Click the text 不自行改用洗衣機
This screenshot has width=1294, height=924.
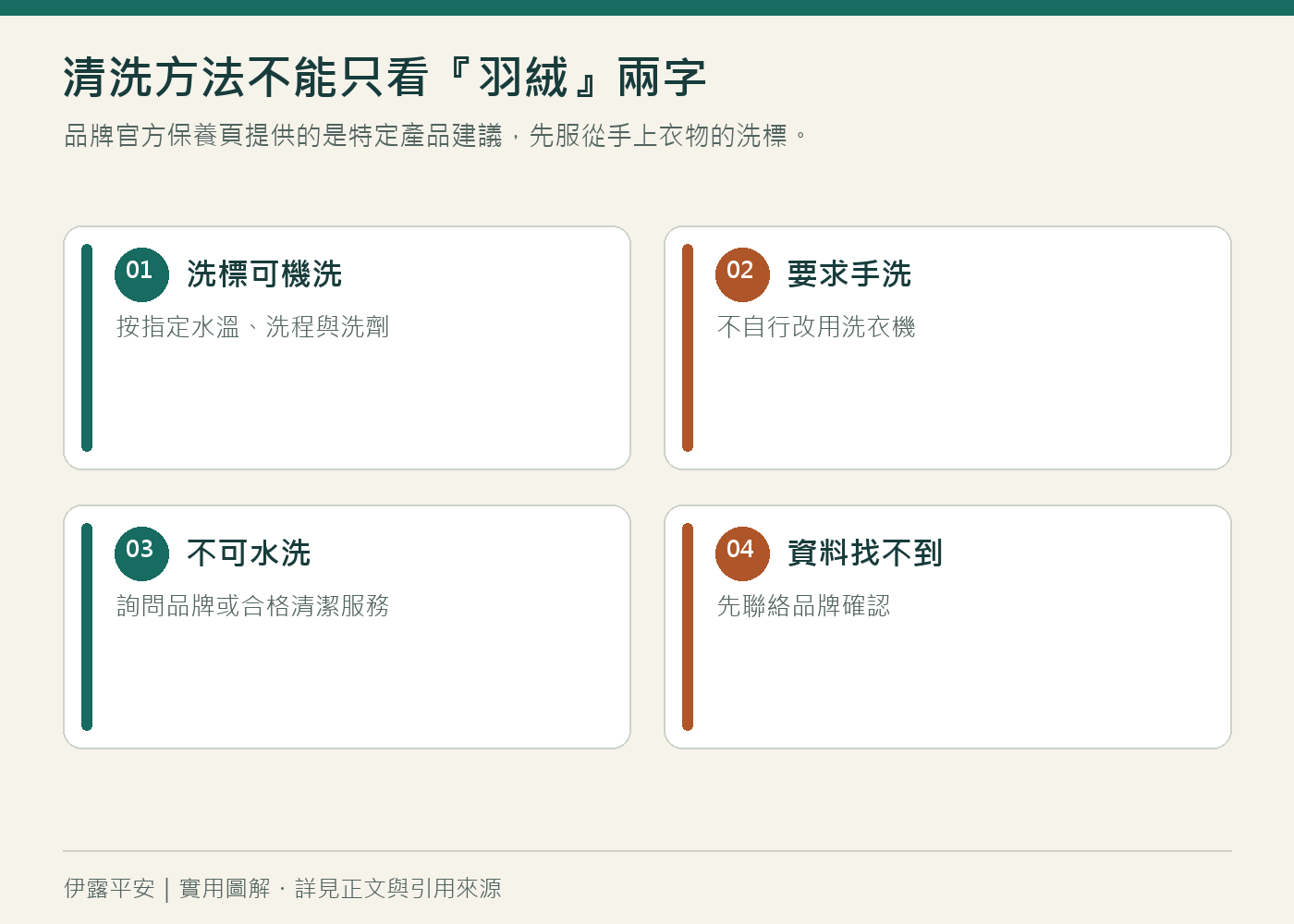(816, 327)
